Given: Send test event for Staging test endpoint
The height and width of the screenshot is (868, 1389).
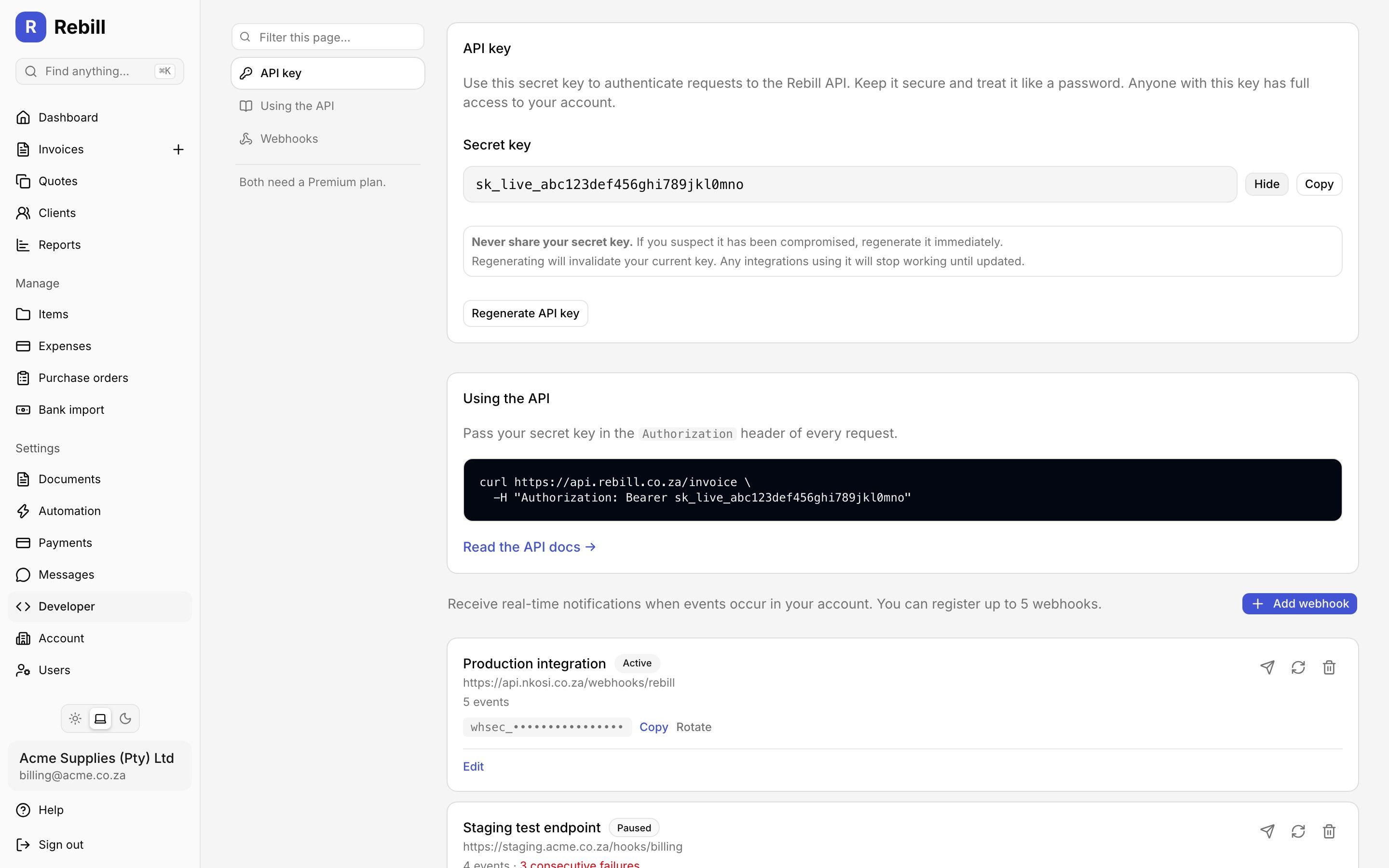Looking at the screenshot, I should click(x=1267, y=831).
